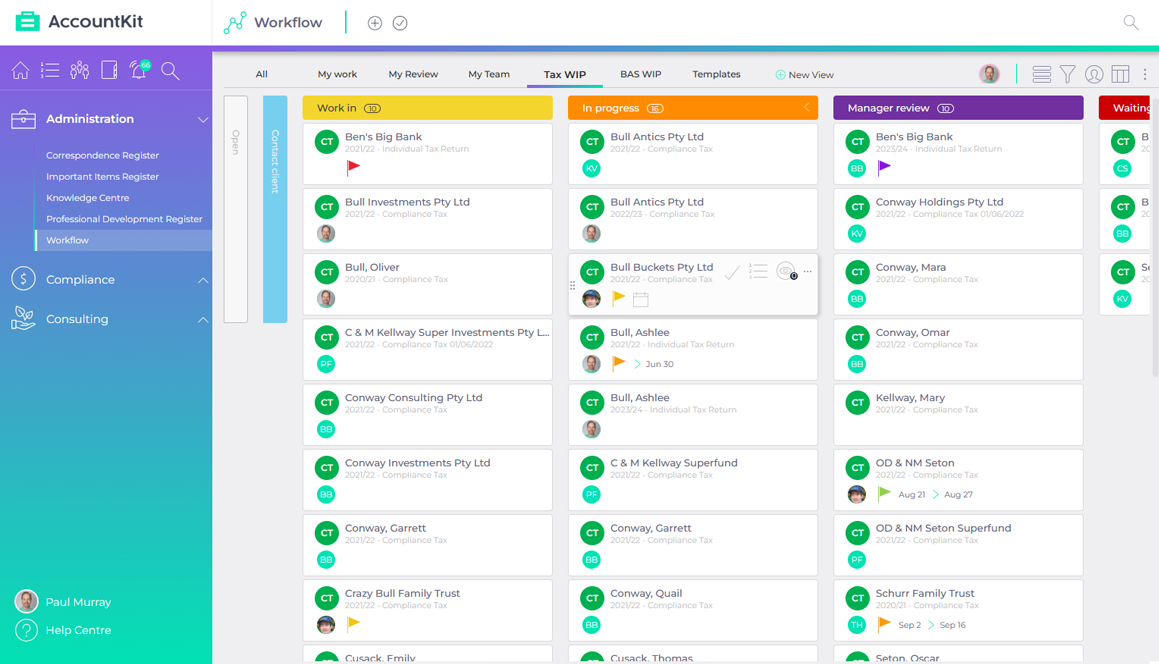This screenshot has width=1159, height=664.
Task: Open notifications bell with badge
Action: click(139, 69)
